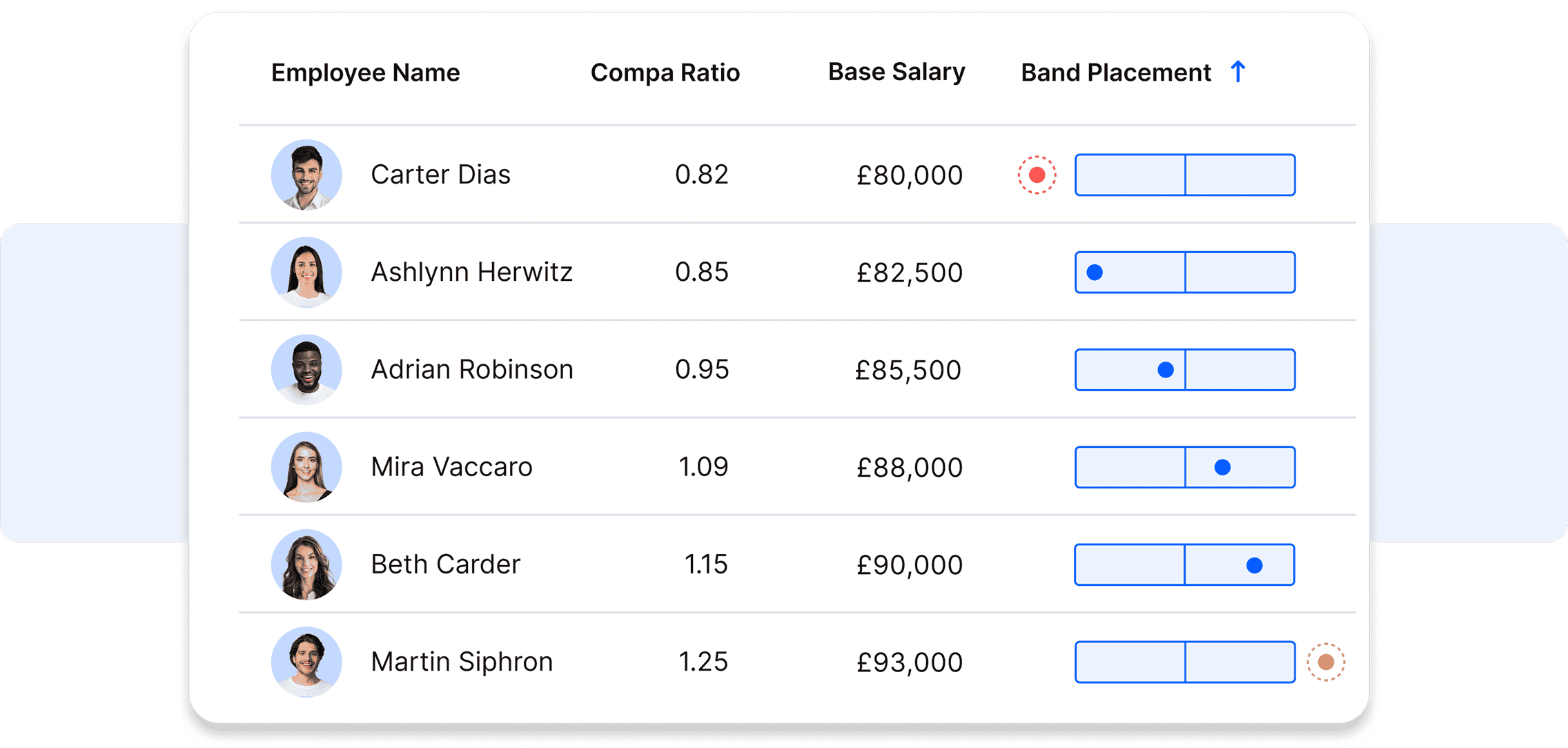Click the blue dot in Ashlynn Herwitz's band
The width and height of the screenshot is (1568, 748).
click(1095, 273)
